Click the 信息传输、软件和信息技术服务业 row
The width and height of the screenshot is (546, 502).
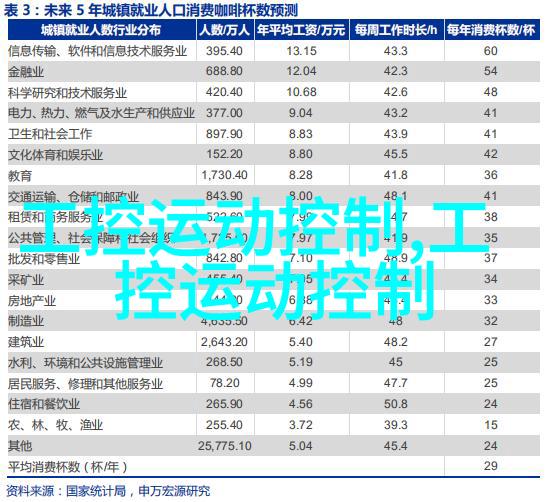click(274, 51)
